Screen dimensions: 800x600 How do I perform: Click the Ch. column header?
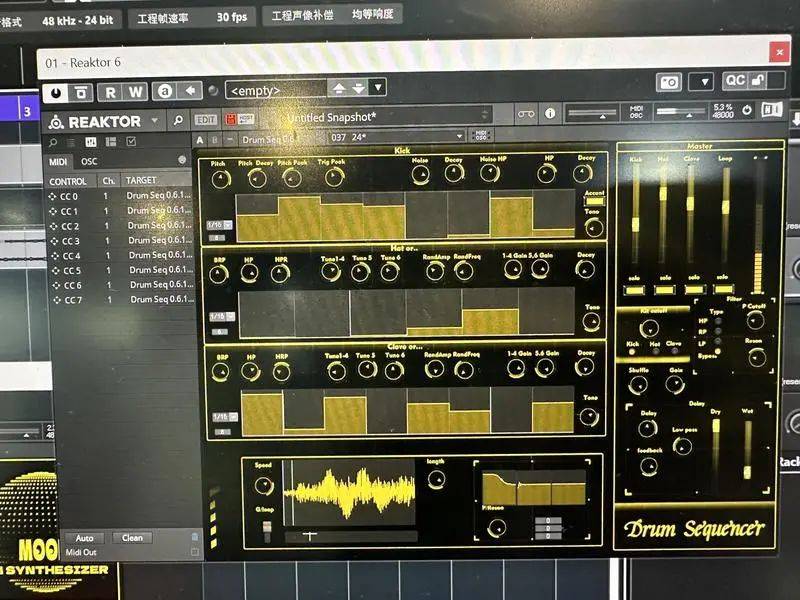(109, 181)
